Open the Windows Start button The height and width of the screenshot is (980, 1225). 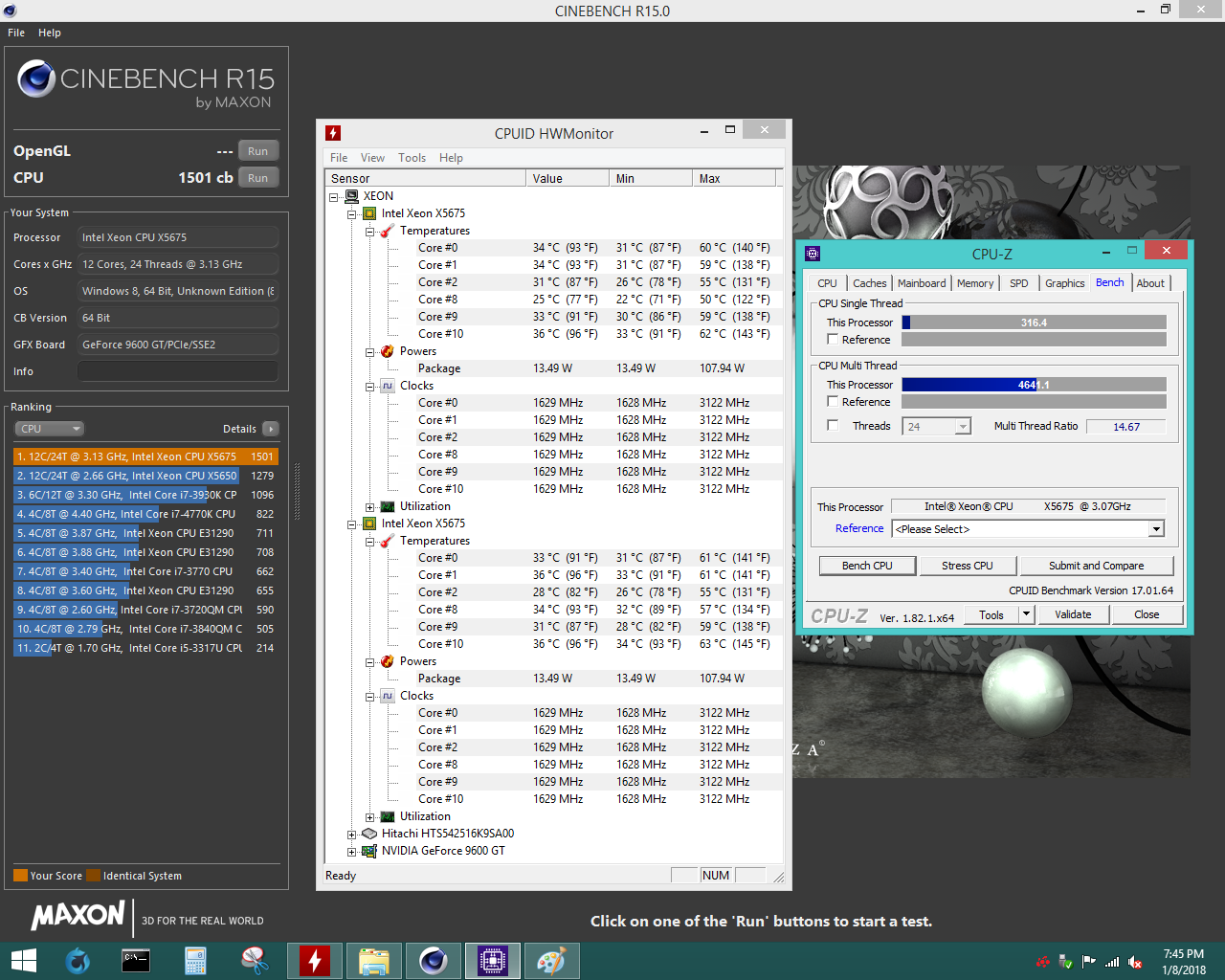click(23, 961)
